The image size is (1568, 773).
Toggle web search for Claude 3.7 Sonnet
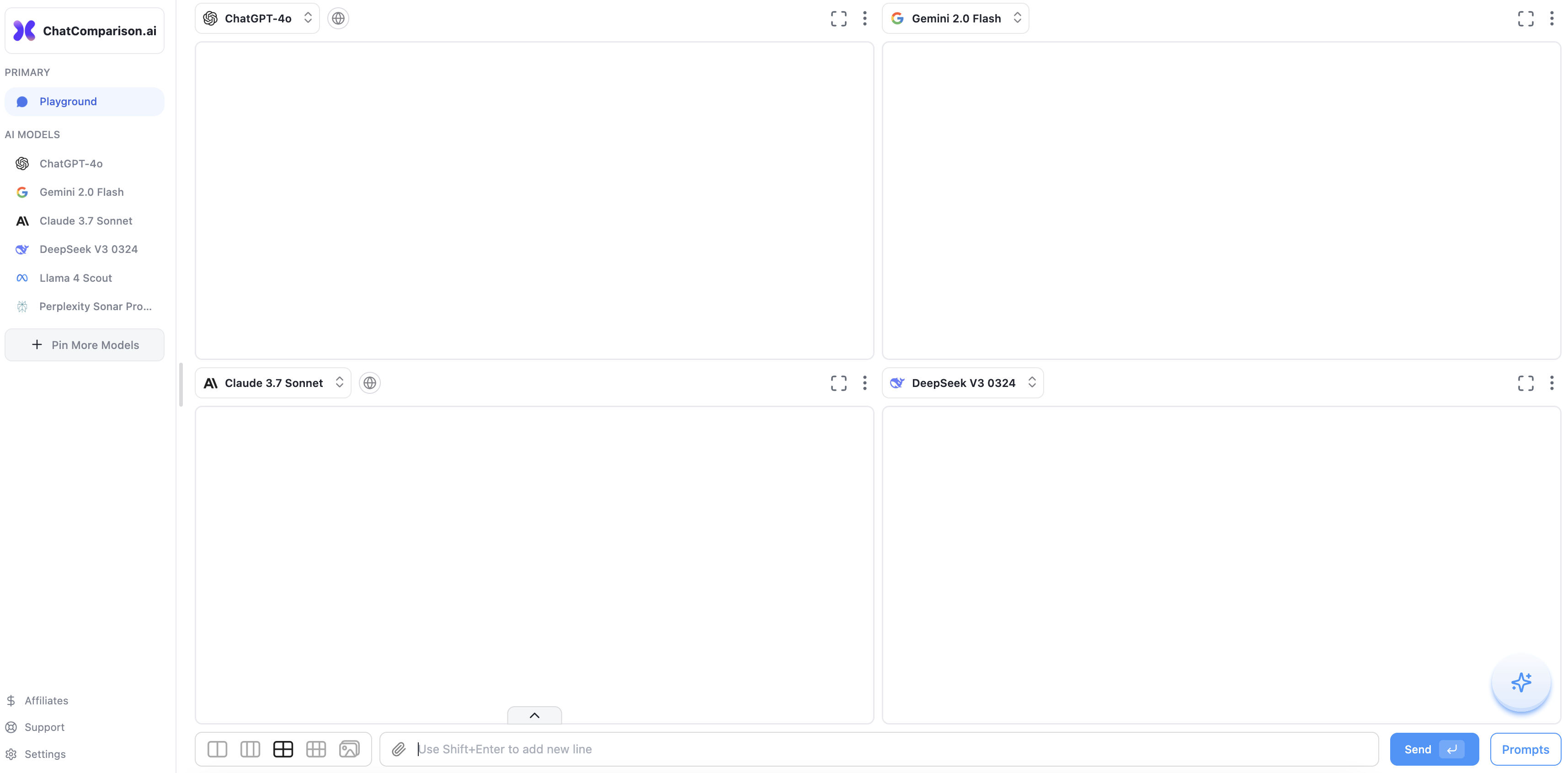369,382
